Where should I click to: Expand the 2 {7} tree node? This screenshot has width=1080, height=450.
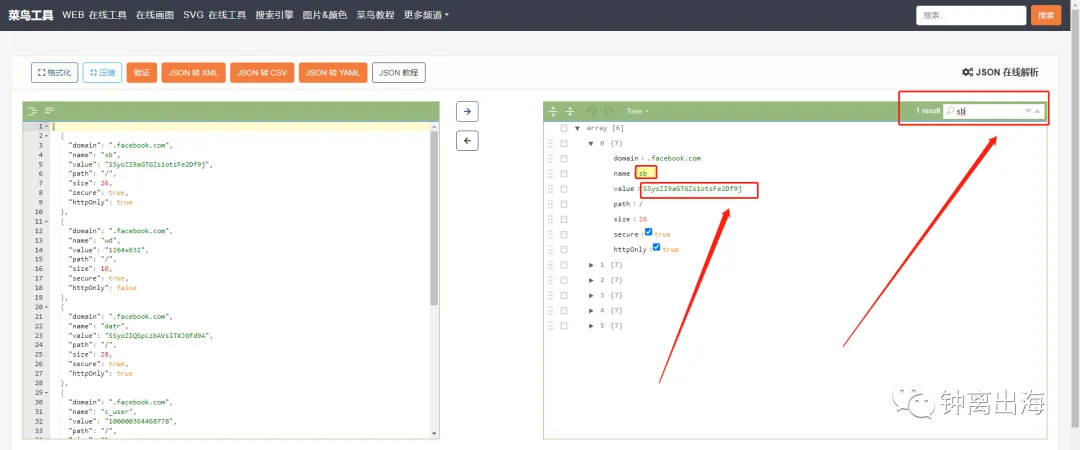click(591, 280)
